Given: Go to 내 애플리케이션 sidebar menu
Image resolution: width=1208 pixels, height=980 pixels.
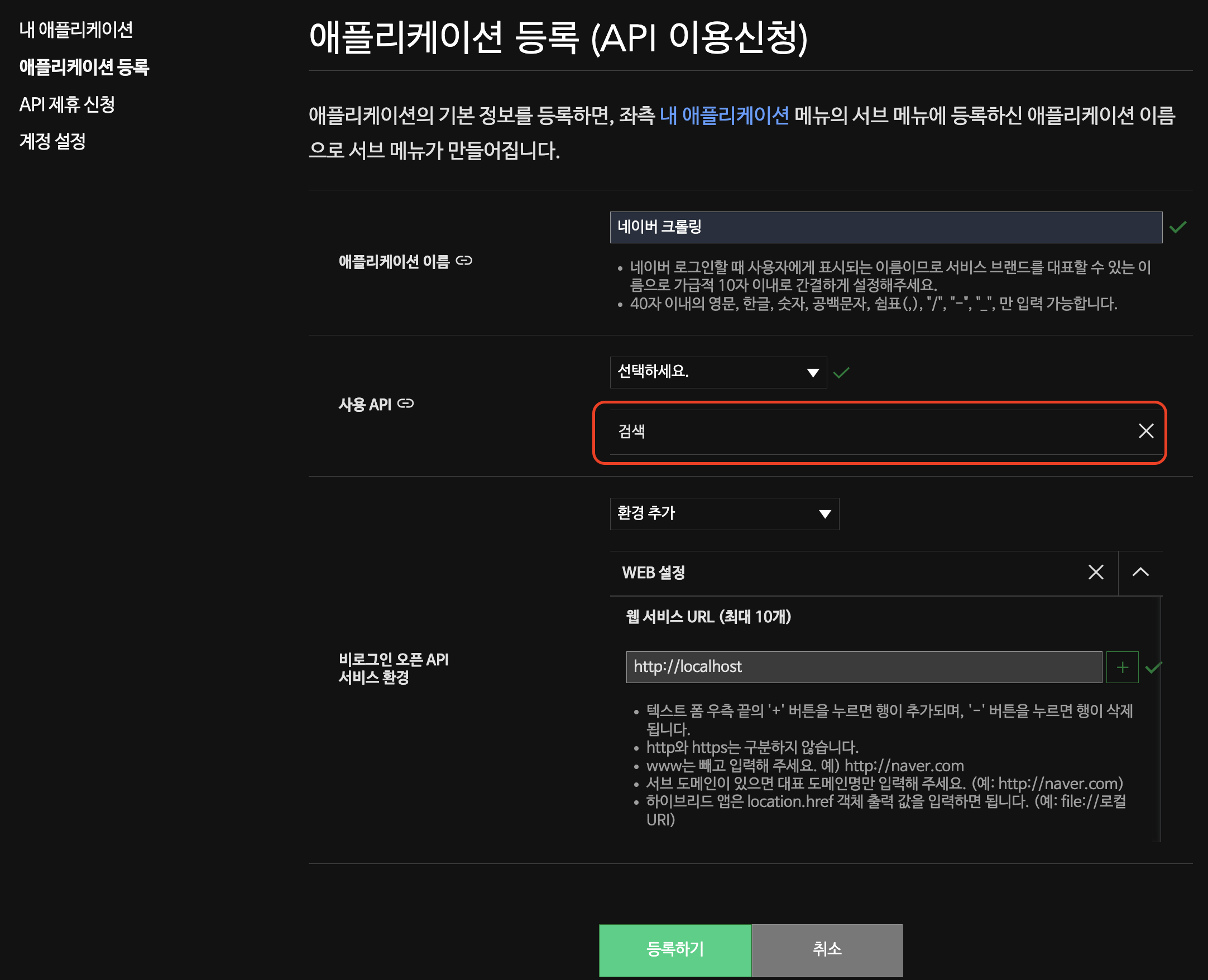Looking at the screenshot, I should pyautogui.click(x=76, y=30).
